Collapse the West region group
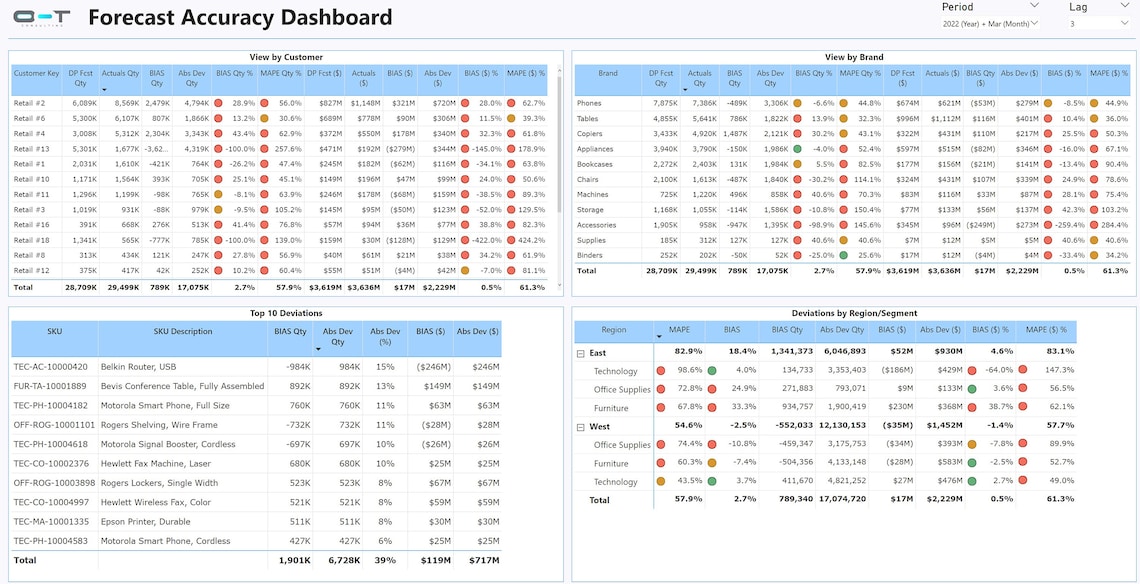This screenshot has width=1140, height=584. tap(581, 426)
